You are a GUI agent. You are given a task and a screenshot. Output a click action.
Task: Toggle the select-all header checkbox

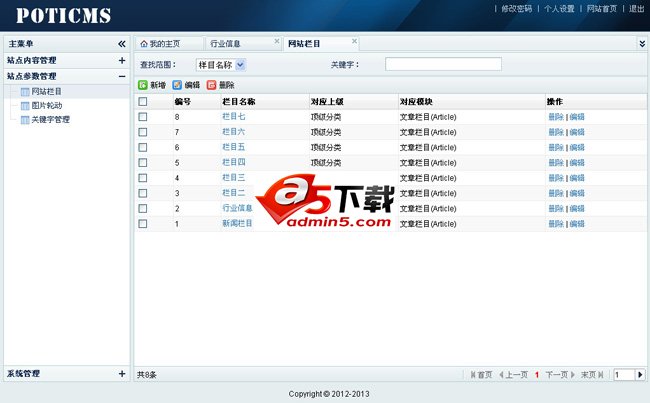pos(143,102)
